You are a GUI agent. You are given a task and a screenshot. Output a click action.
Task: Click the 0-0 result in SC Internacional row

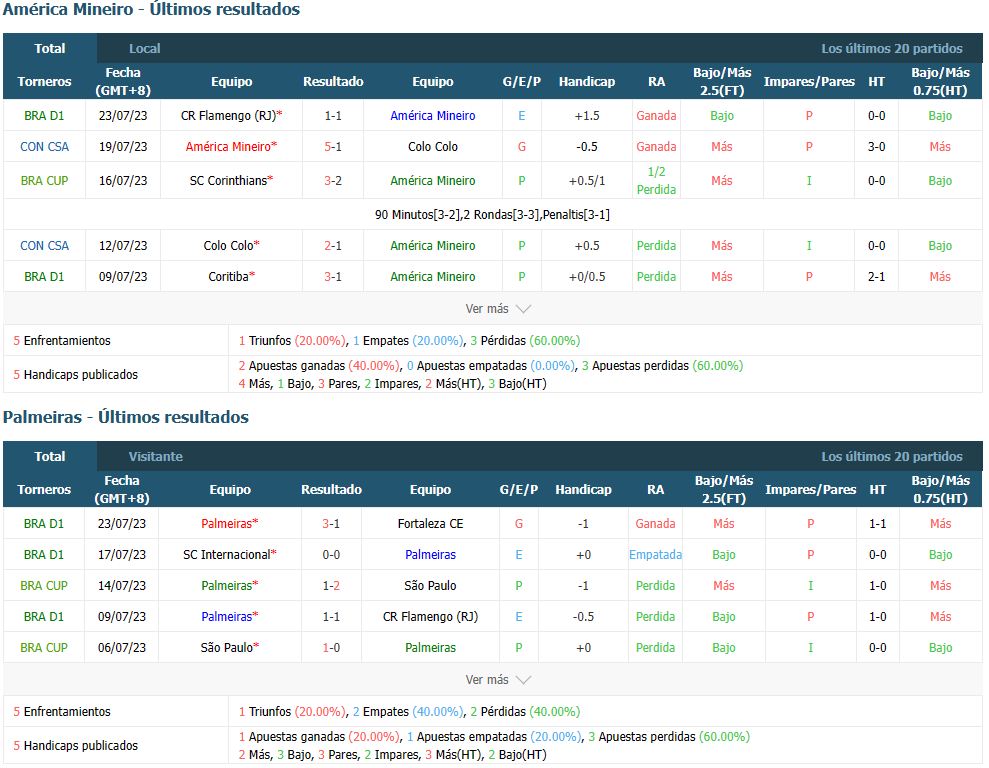(x=331, y=554)
